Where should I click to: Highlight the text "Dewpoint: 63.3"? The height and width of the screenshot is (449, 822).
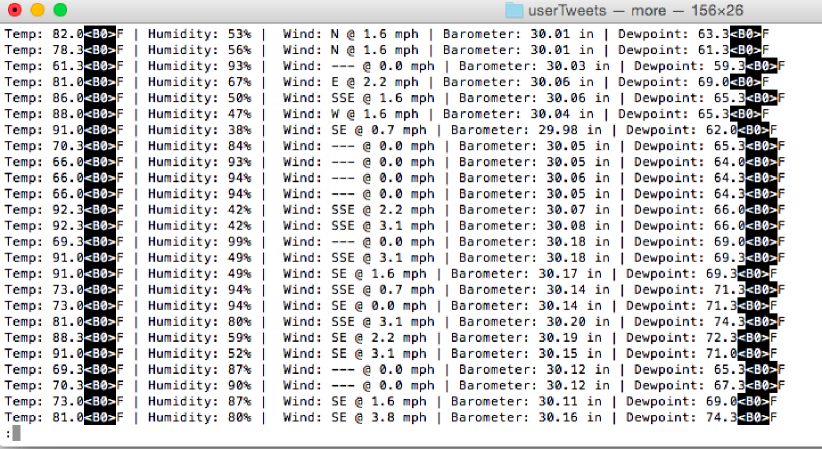(x=674, y=34)
